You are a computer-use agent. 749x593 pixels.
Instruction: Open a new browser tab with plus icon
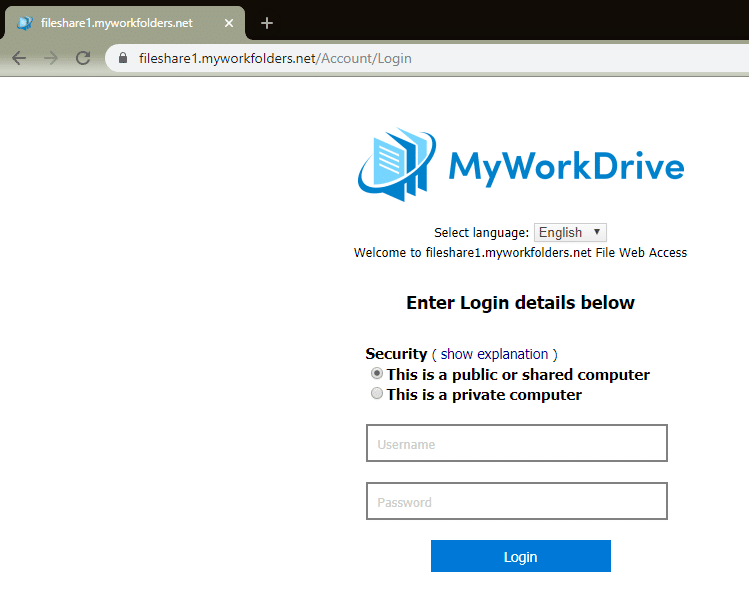[266, 23]
